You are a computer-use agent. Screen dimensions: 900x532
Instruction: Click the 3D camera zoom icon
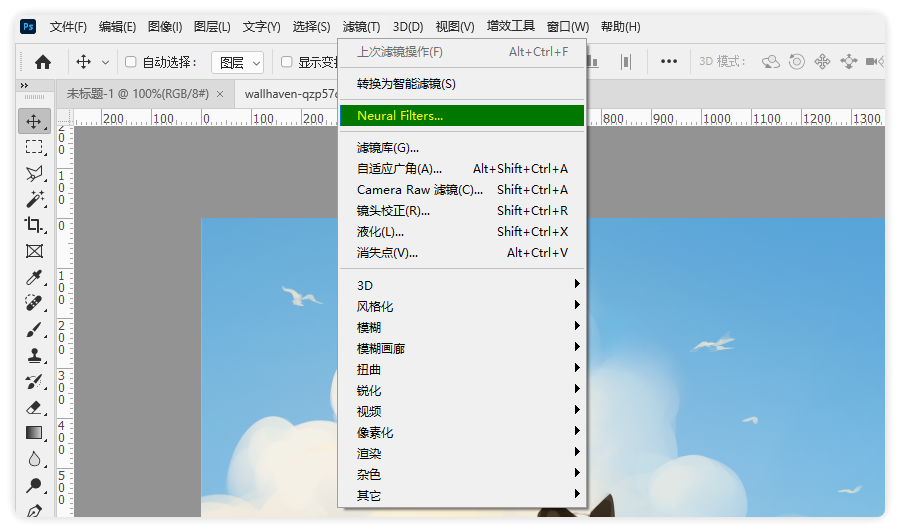[875, 61]
